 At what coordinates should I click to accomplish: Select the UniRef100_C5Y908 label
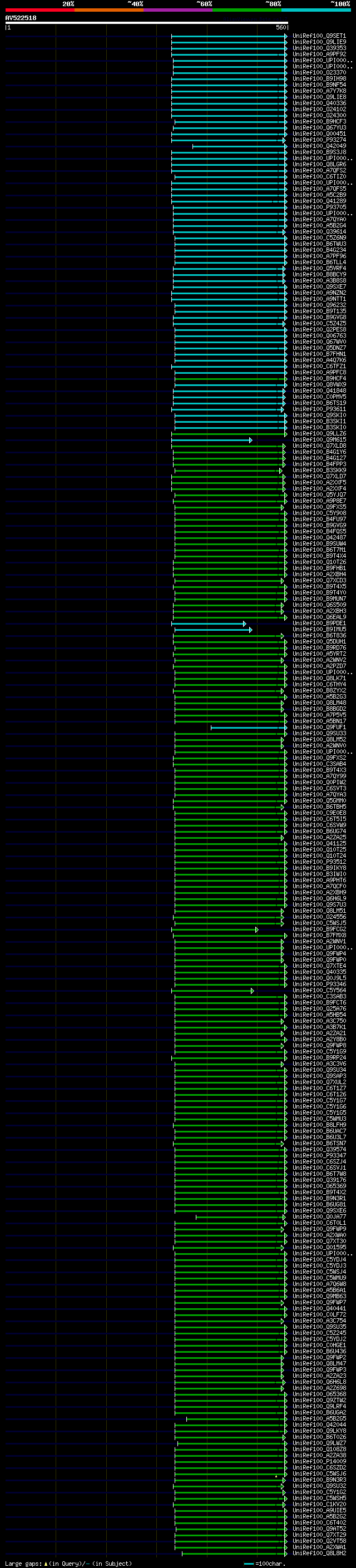pos(319,513)
